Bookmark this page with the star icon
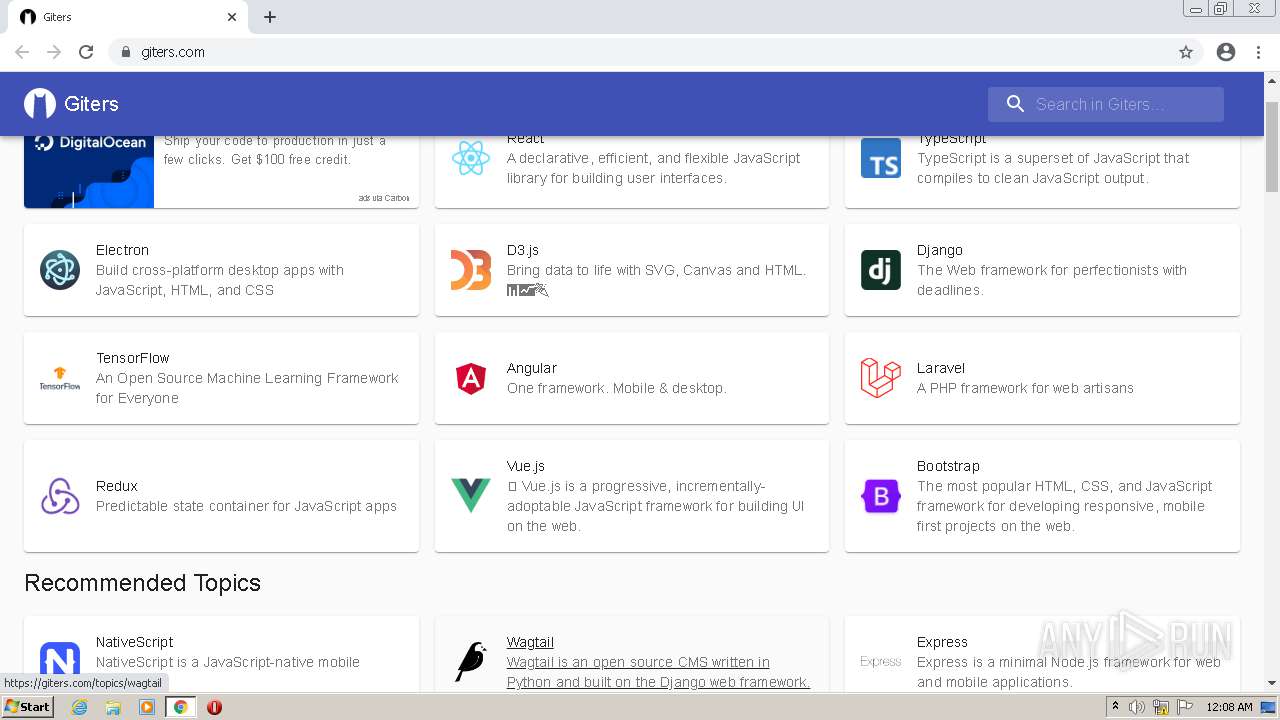The width and height of the screenshot is (1280, 720). coord(1186,52)
